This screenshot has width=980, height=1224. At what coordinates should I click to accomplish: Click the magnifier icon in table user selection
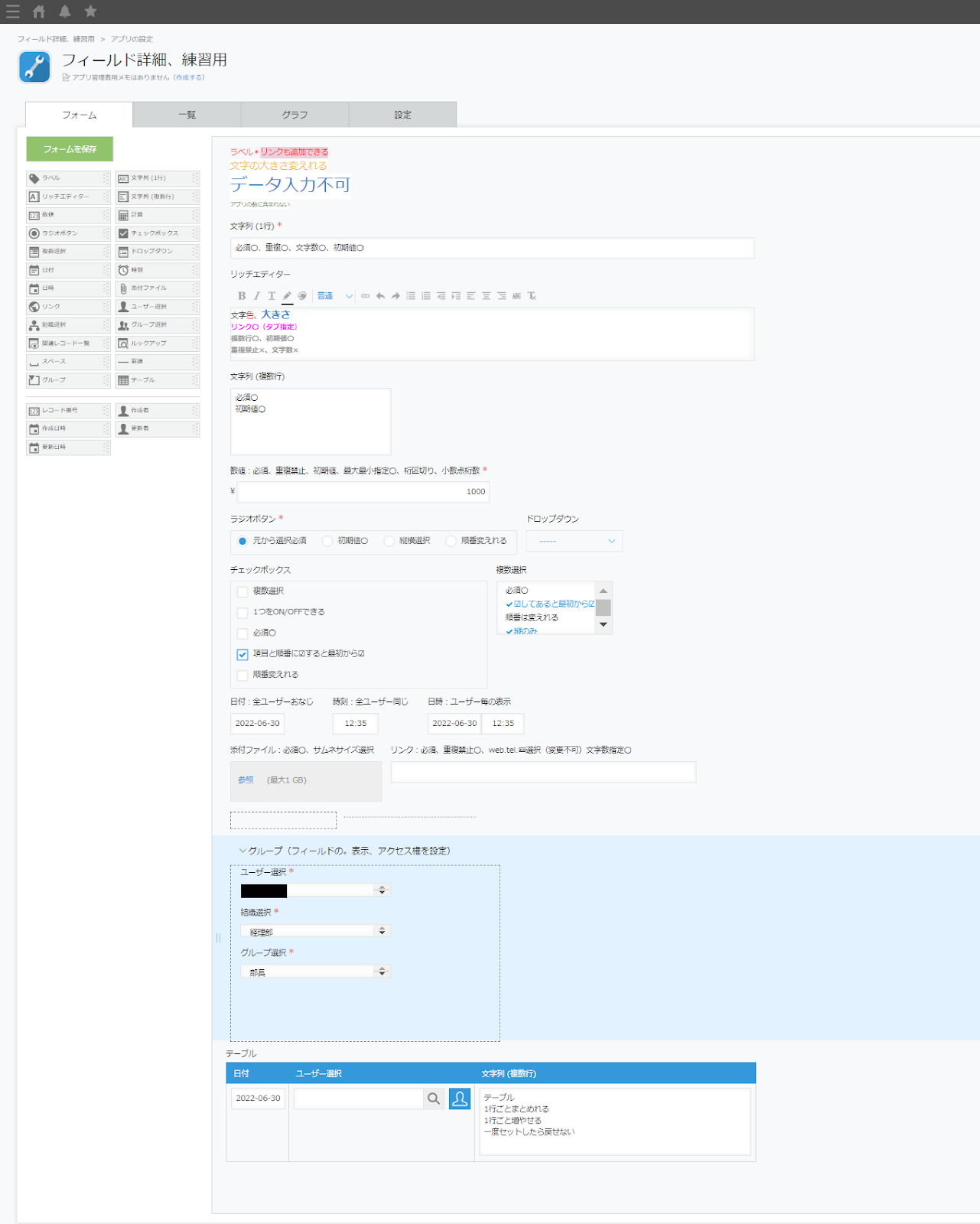(x=434, y=1099)
